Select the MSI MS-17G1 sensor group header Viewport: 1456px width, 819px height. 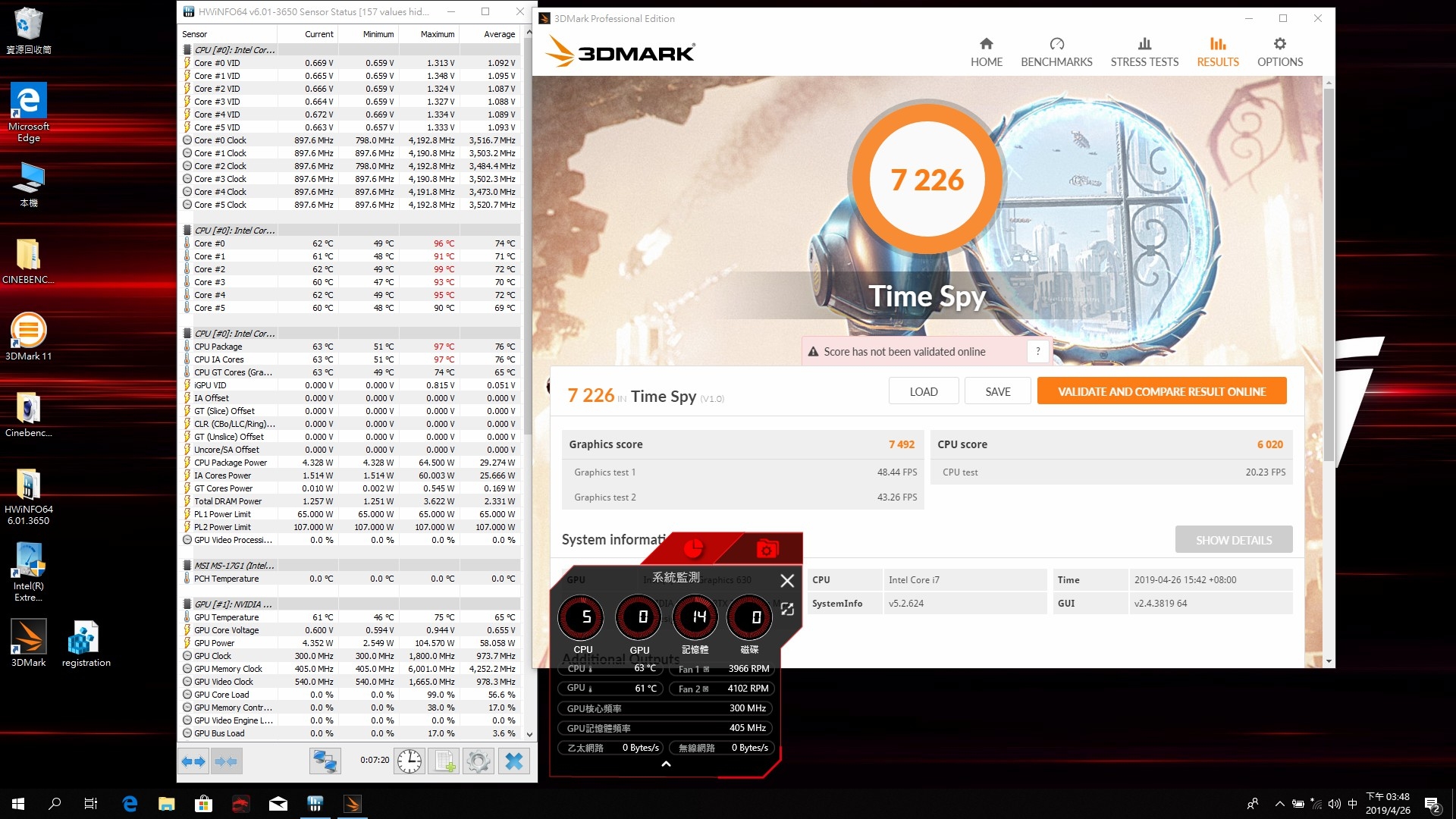coord(350,566)
